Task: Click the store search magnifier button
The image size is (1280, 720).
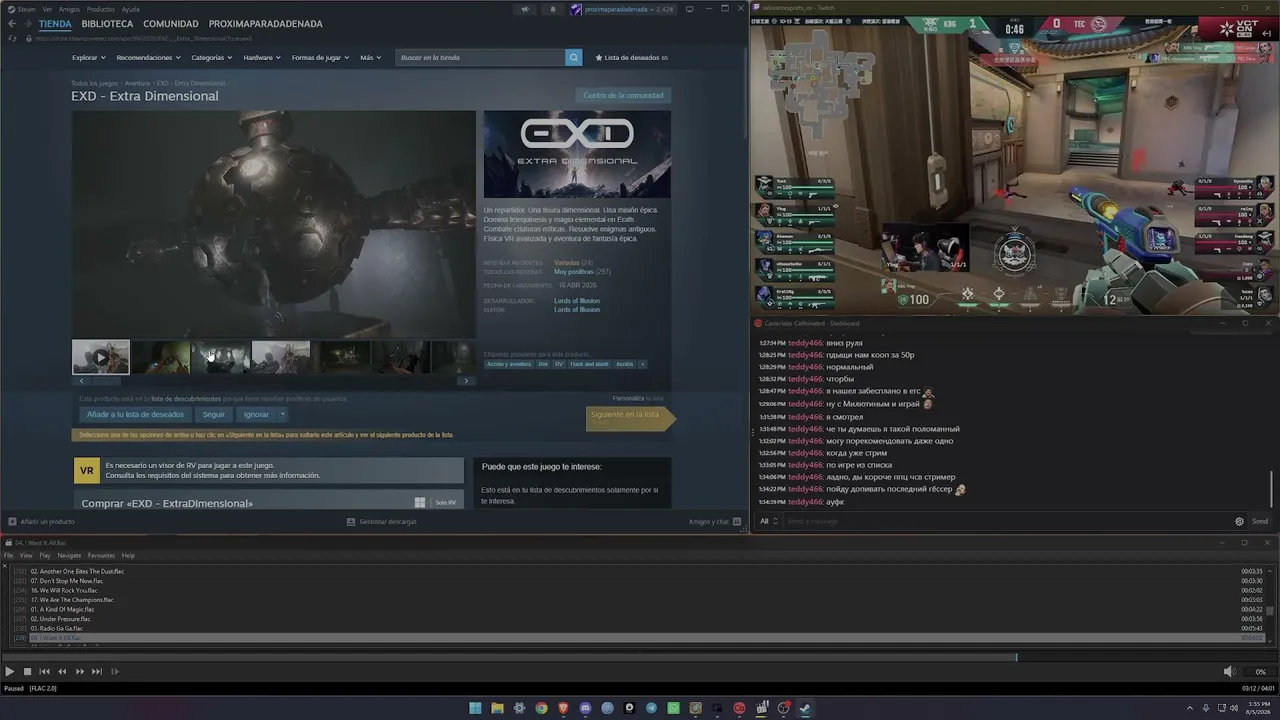Action: tap(574, 58)
